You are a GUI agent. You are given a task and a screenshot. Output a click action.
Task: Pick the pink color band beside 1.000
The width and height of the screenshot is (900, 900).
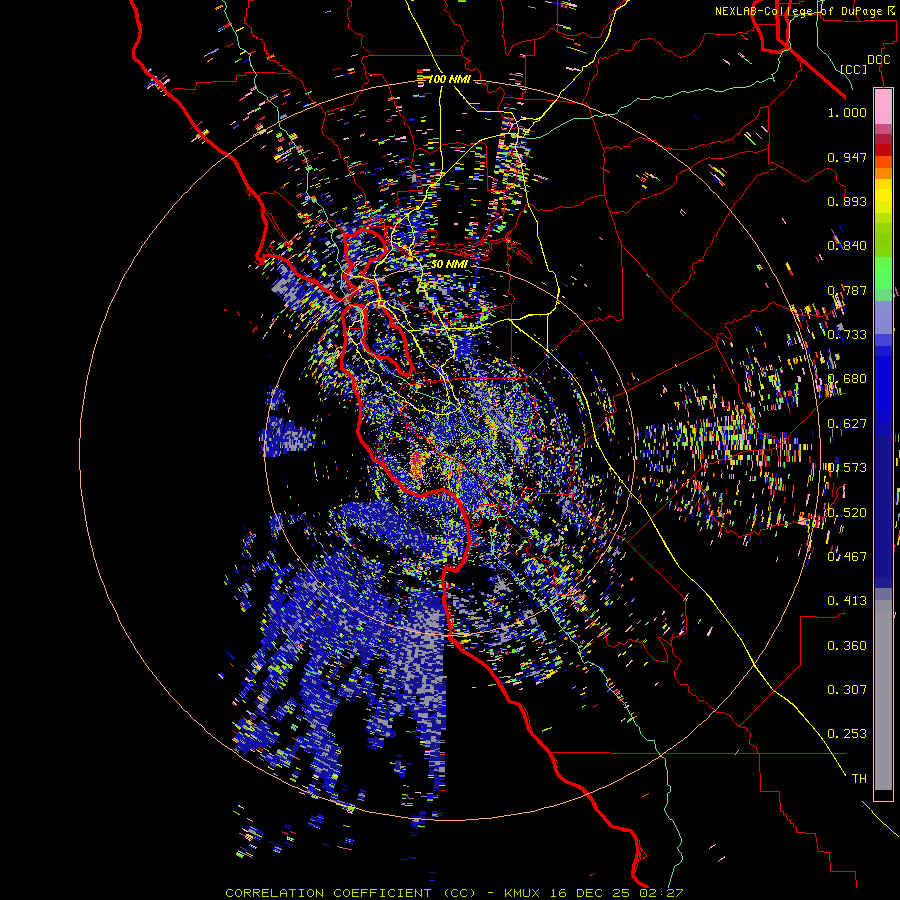point(883,107)
